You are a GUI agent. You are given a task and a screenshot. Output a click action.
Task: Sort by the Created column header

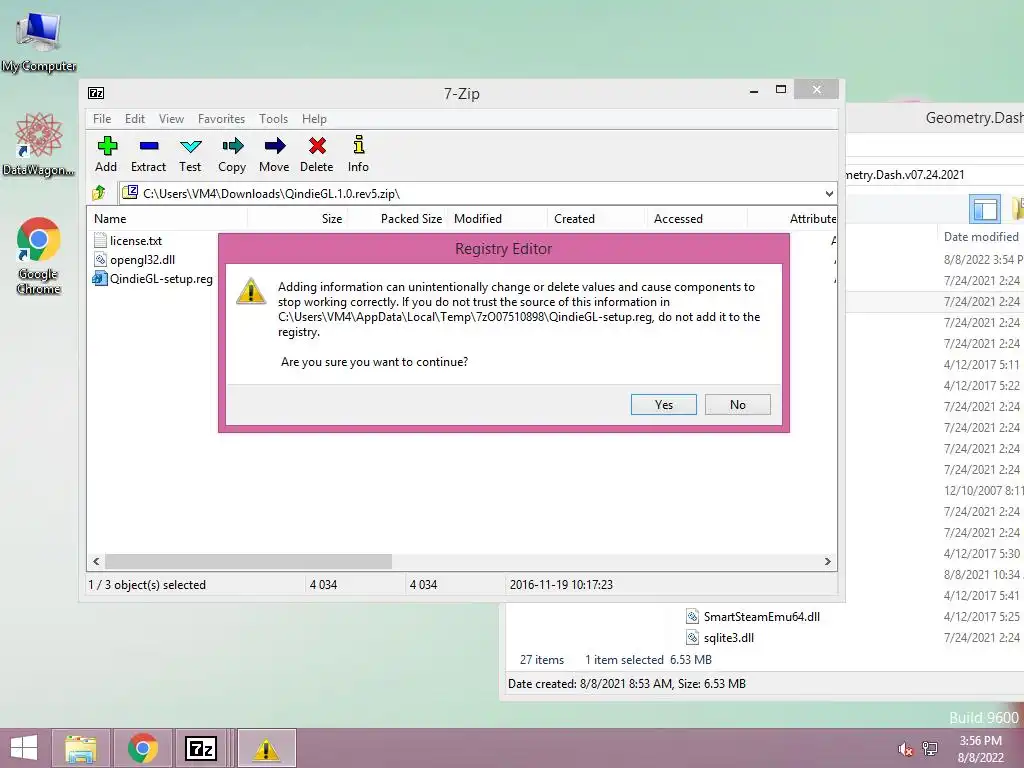596,219
